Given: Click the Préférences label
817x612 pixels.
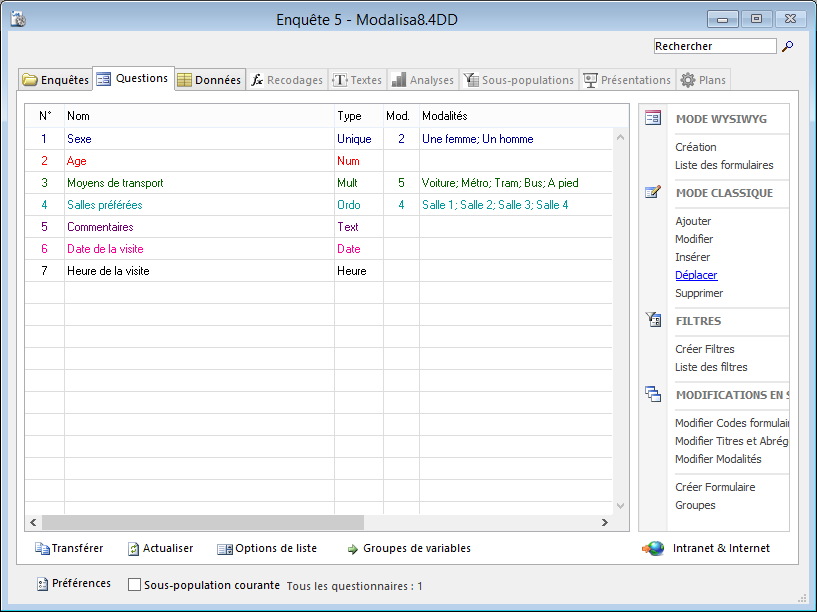Looking at the screenshot, I should [x=81, y=583].
